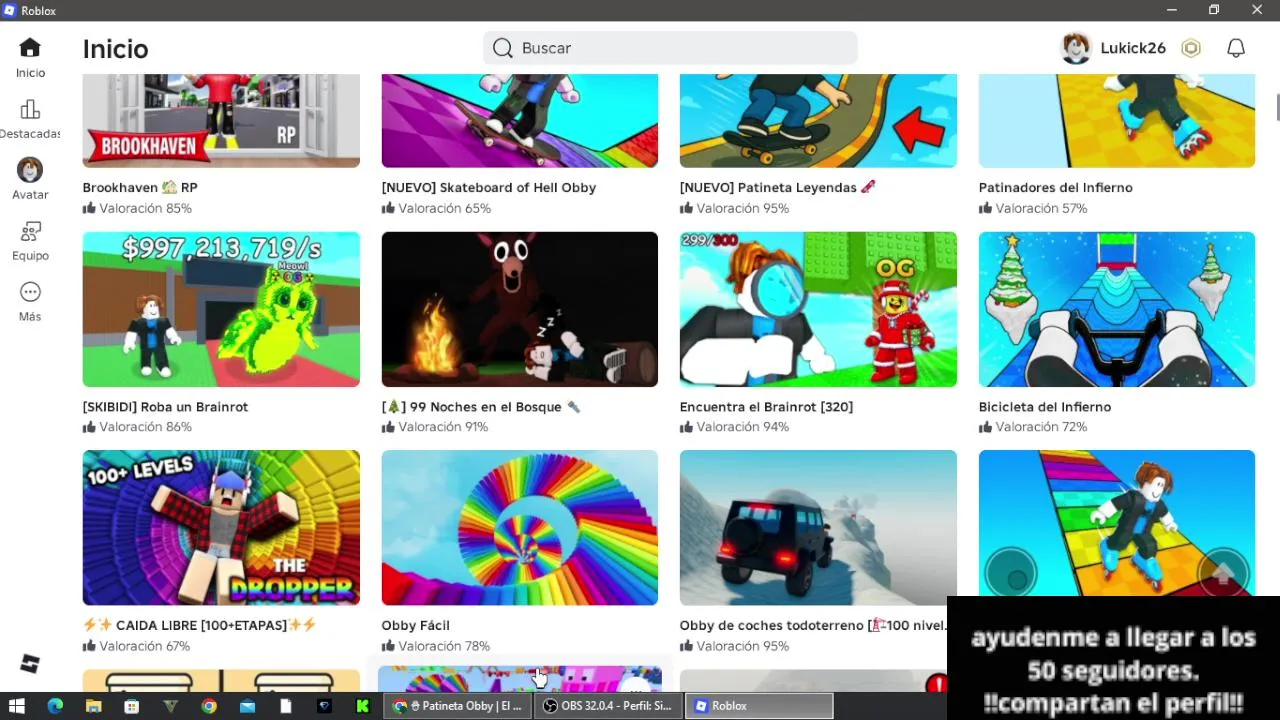Open Lukick26 profile name link
This screenshot has height=720, width=1280.
pos(1133,48)
